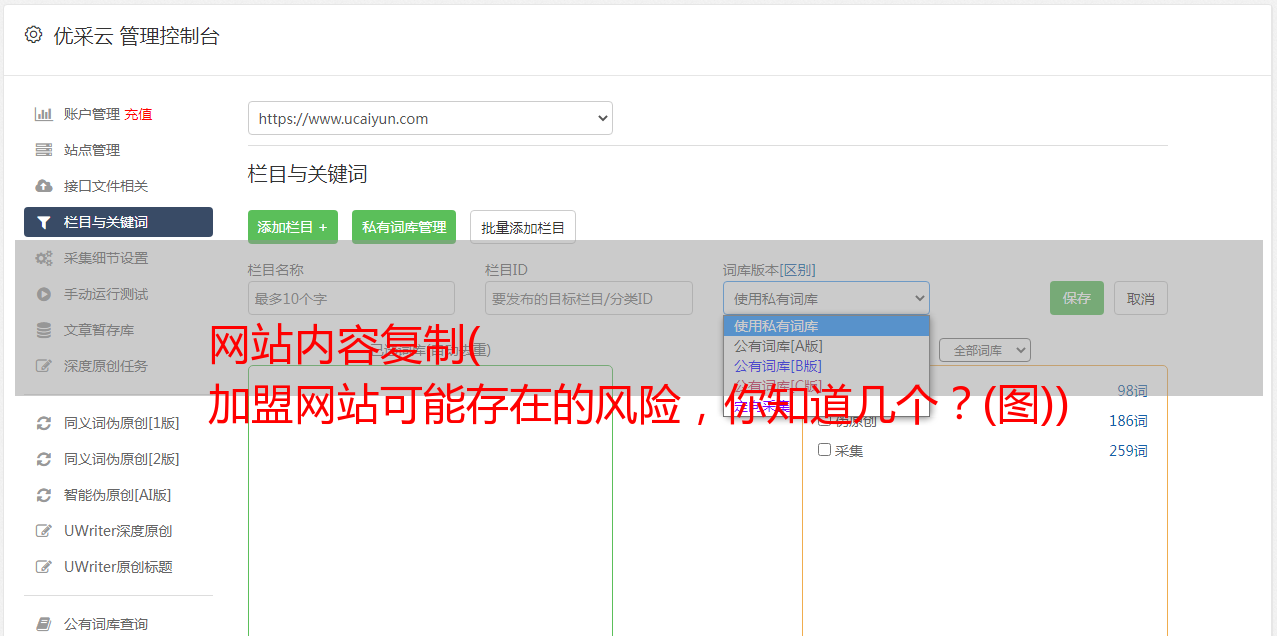Click the cloud upload icon for 接口文件相关
The image size is (1277, 636).
pos(44,186)
